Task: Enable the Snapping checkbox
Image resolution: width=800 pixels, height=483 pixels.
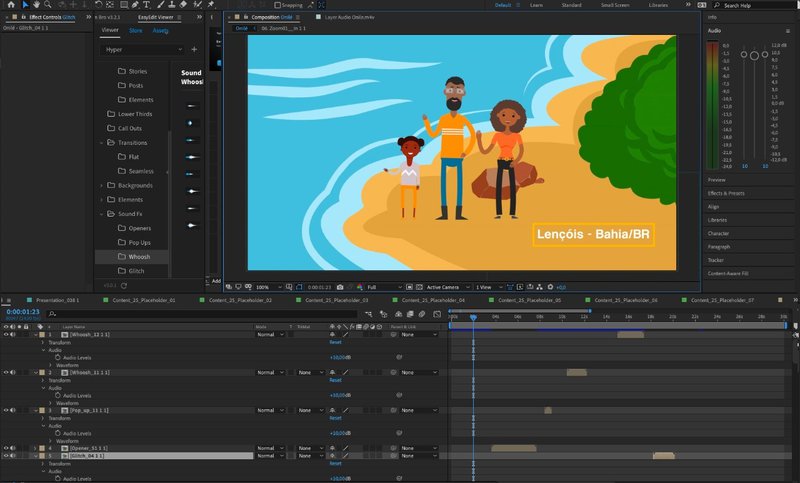Action: (278, 5)
